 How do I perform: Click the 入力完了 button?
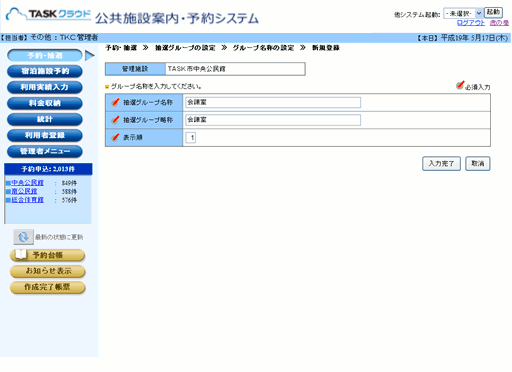click(x=441, y=164)
